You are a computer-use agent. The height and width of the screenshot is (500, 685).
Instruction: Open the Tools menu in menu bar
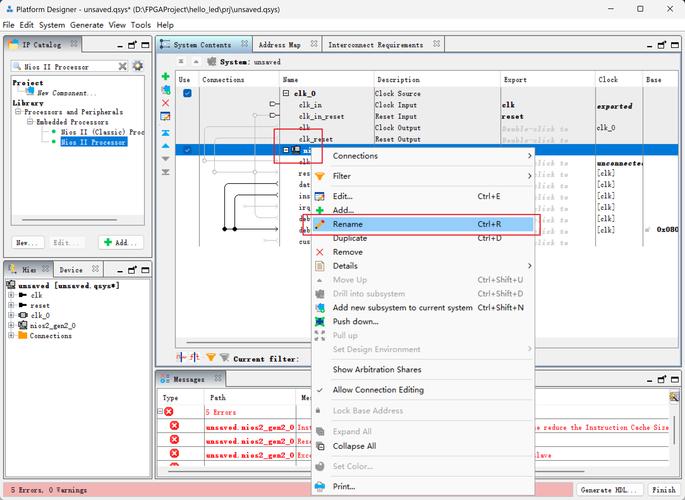(x=141, y=25)
